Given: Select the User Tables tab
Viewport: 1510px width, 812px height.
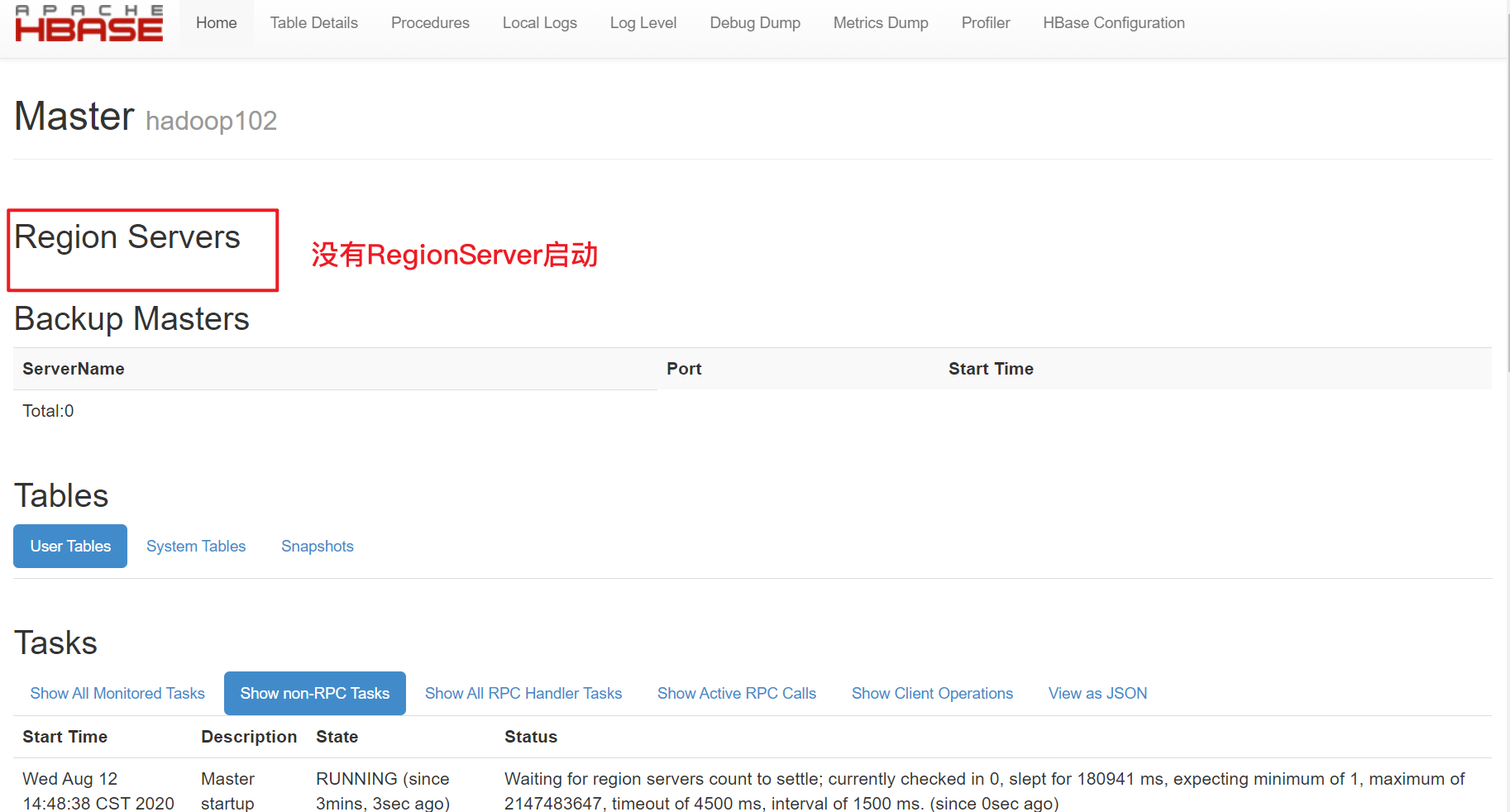Looking at the screenshot, I should click(70, 547).
